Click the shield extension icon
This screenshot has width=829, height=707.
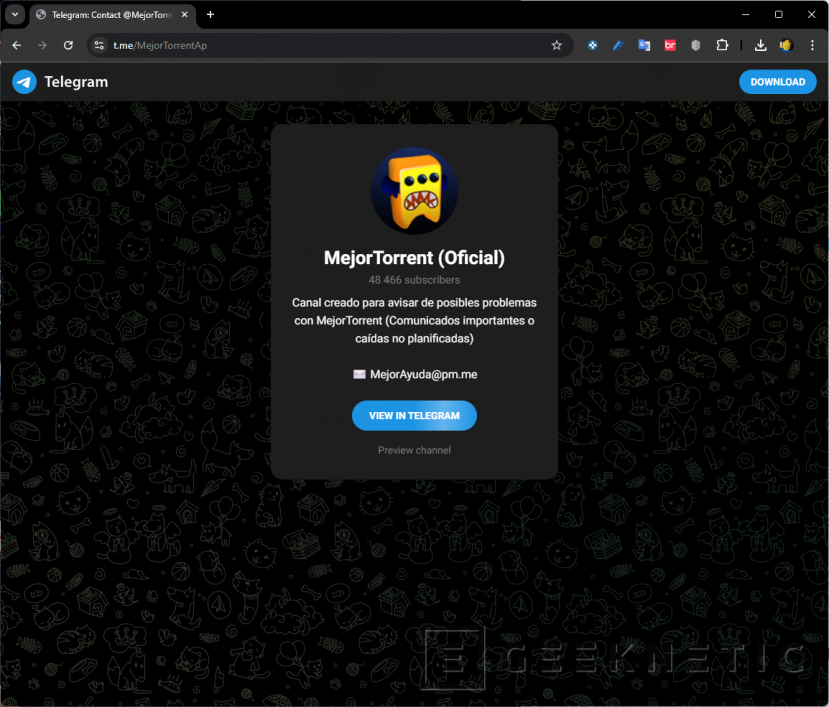click(696, 45)
